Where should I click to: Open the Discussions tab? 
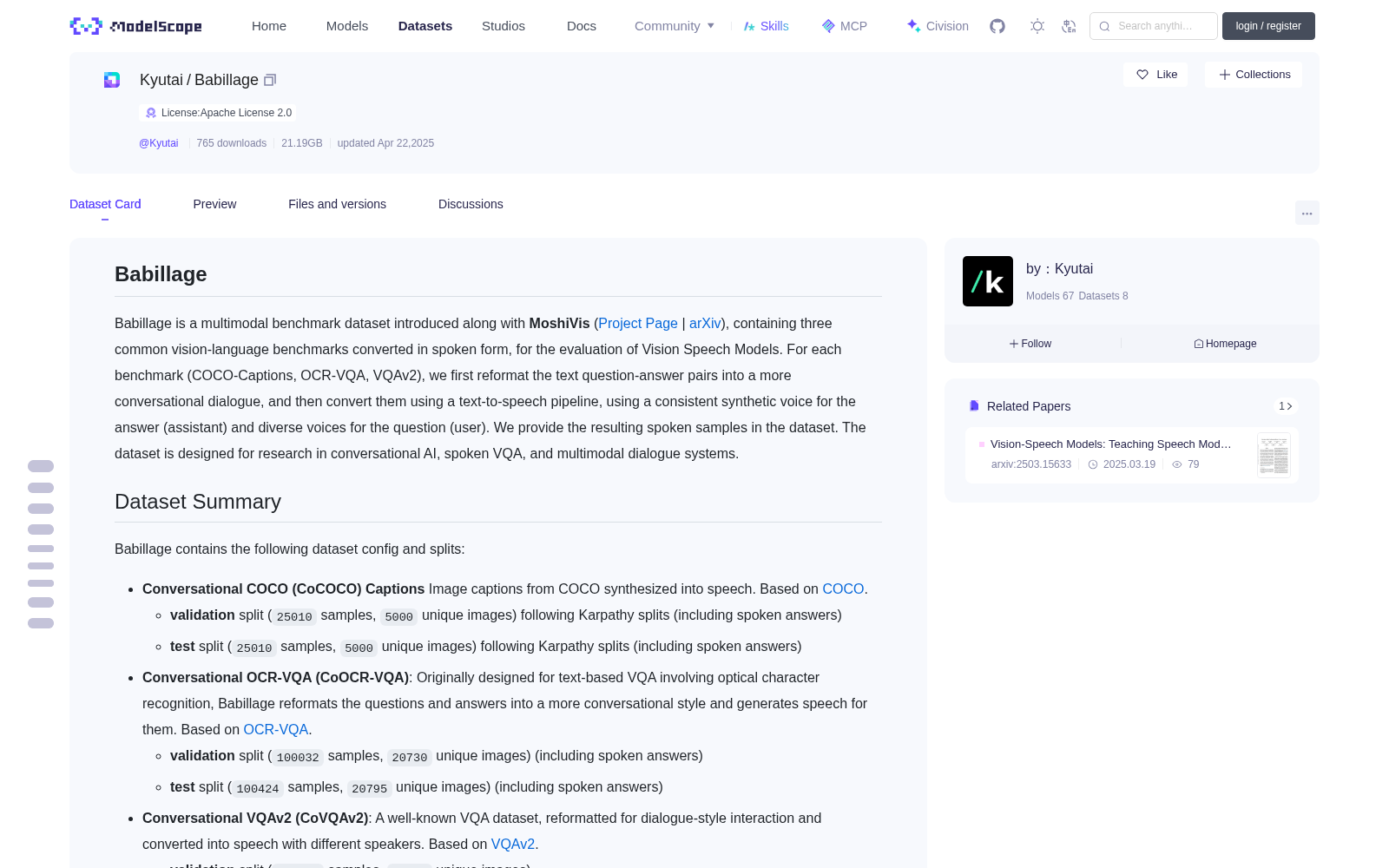471,204
